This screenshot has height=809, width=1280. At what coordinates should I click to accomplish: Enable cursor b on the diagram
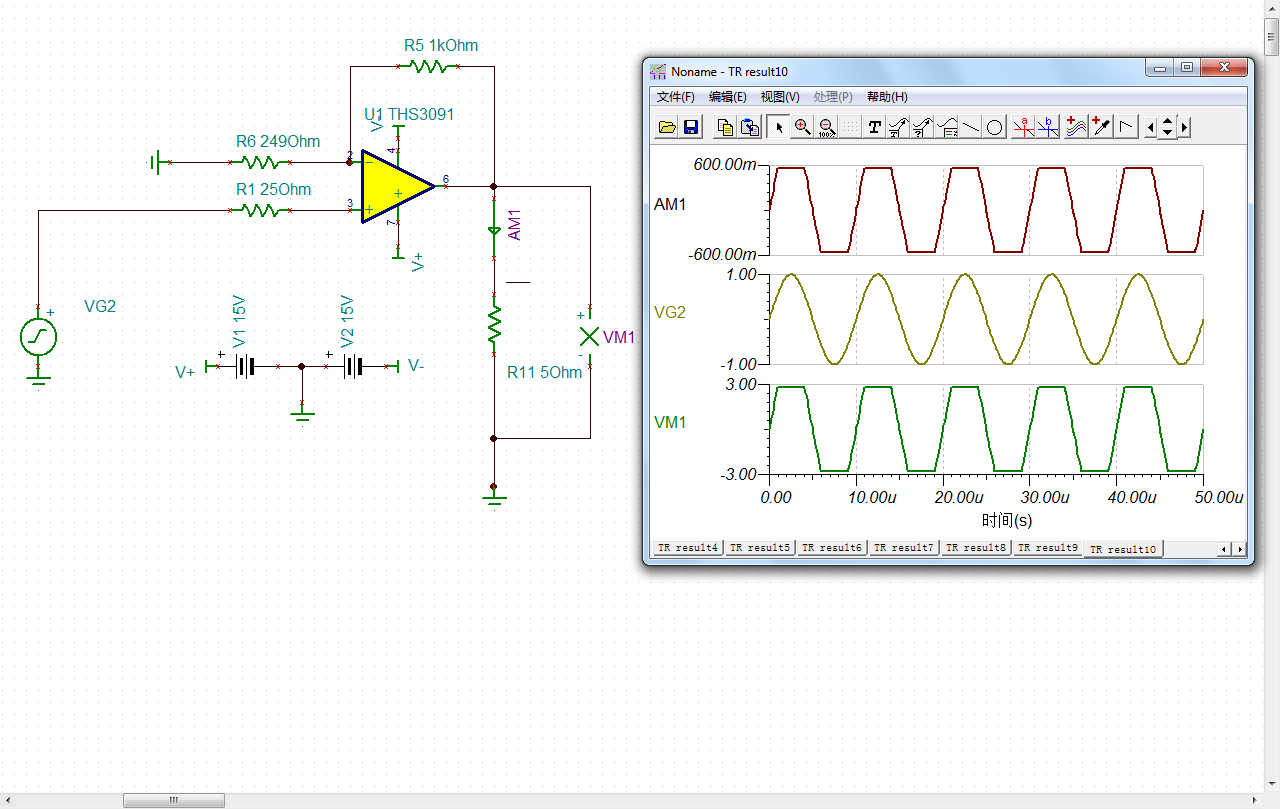(x=1047, y=127)
